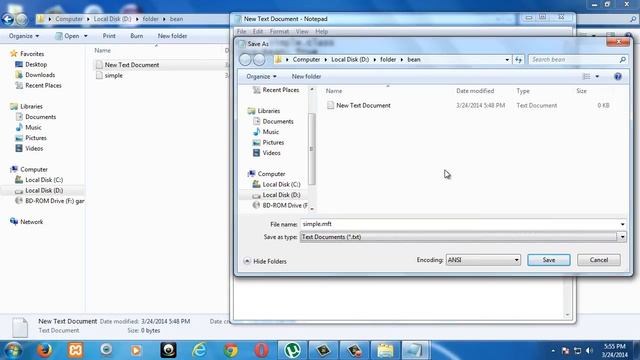Click the File name field containing simple.mft
The width and height of the screenshot is (640, 360).
(460, 224)
